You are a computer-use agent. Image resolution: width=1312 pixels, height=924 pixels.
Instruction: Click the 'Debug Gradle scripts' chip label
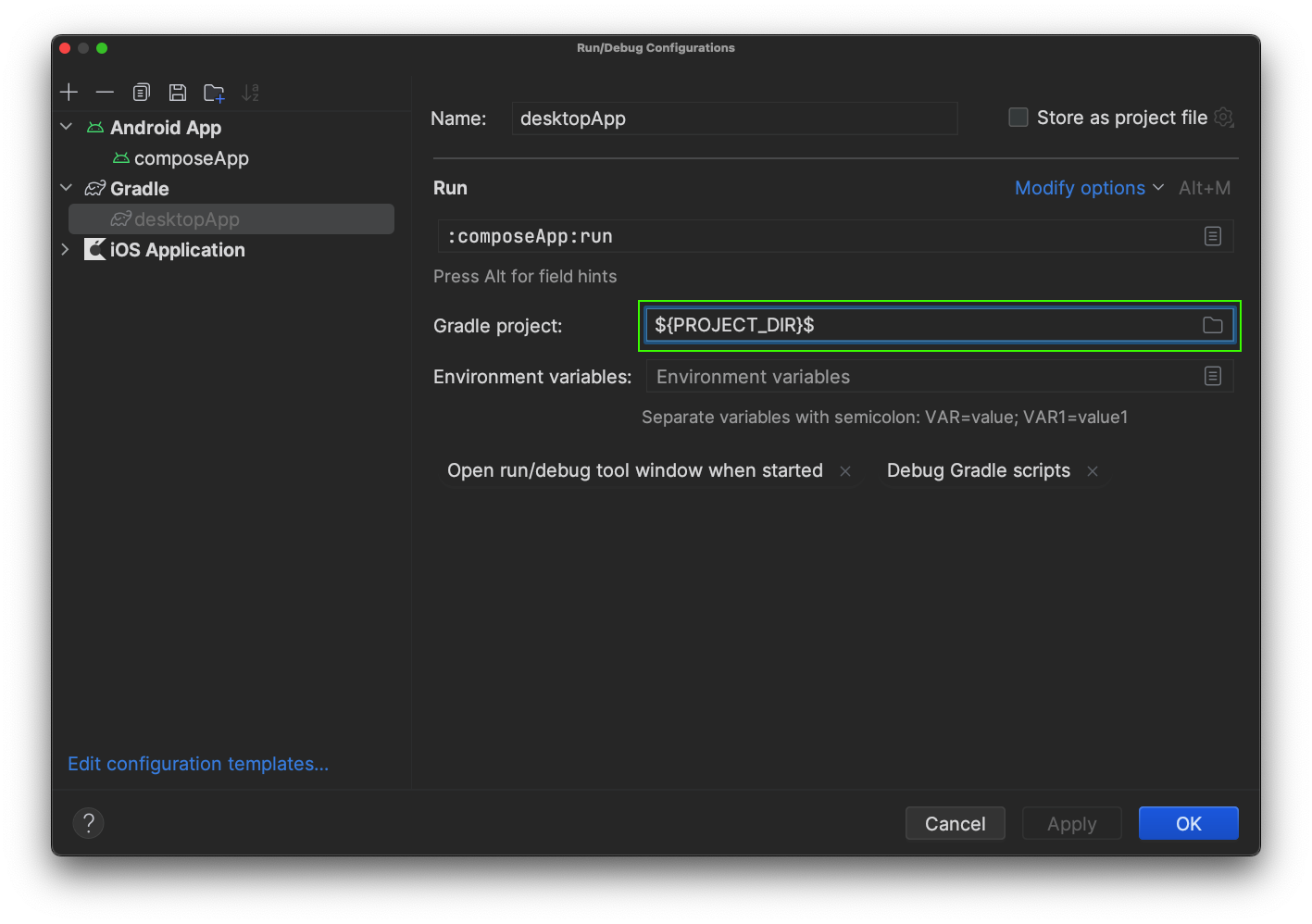click(x=979, y=470)
